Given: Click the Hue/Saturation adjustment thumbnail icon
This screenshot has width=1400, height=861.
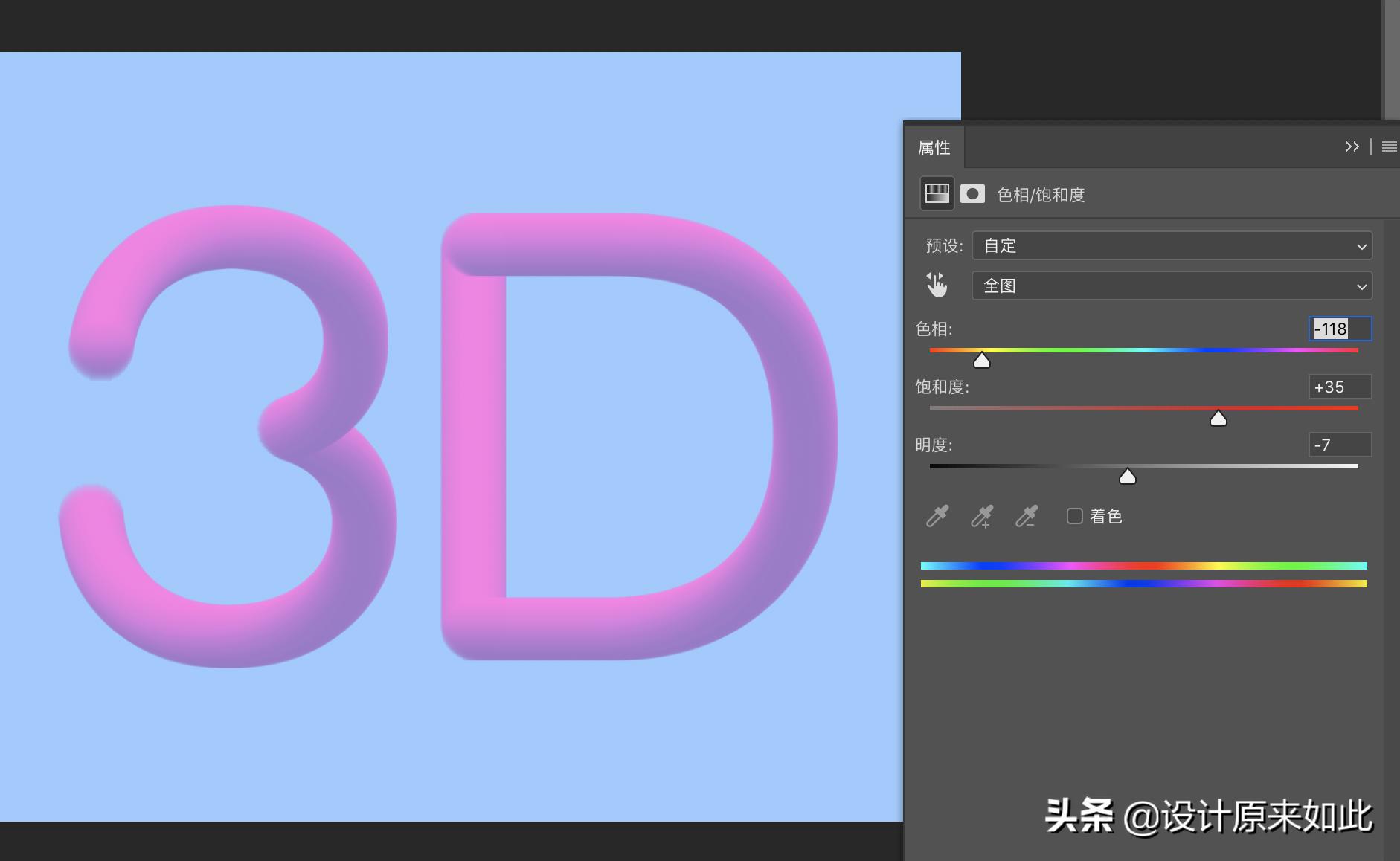Looking at the screenshot, I should 937,193.
